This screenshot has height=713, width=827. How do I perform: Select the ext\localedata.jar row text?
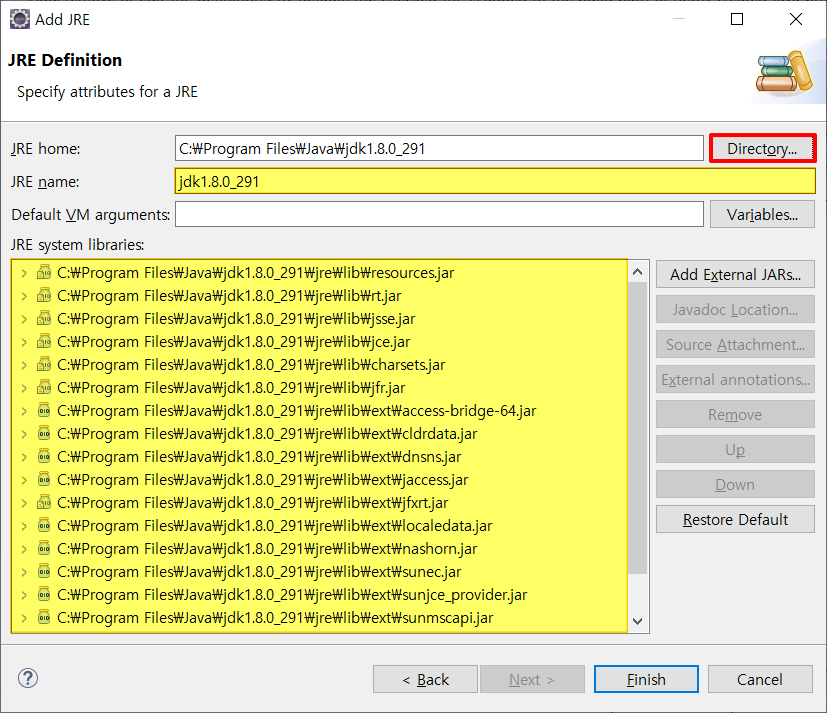pos(274,526)
